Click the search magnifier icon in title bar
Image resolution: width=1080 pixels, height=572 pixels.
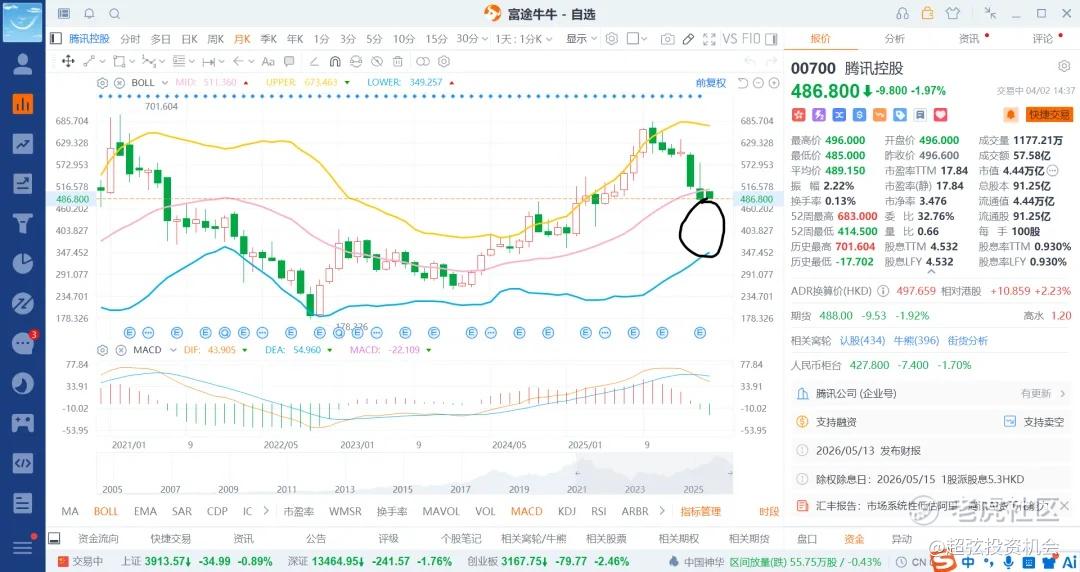click(113, 14)
